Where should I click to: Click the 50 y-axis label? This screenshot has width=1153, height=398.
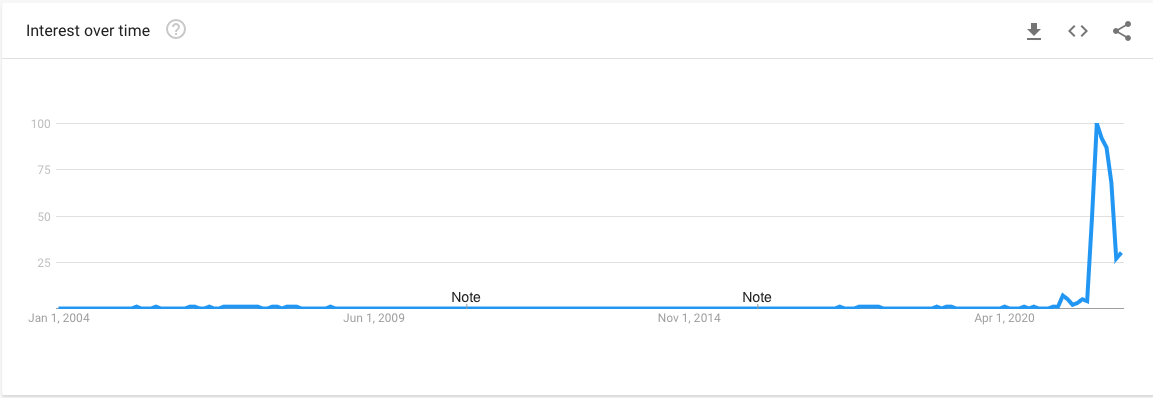43,216
